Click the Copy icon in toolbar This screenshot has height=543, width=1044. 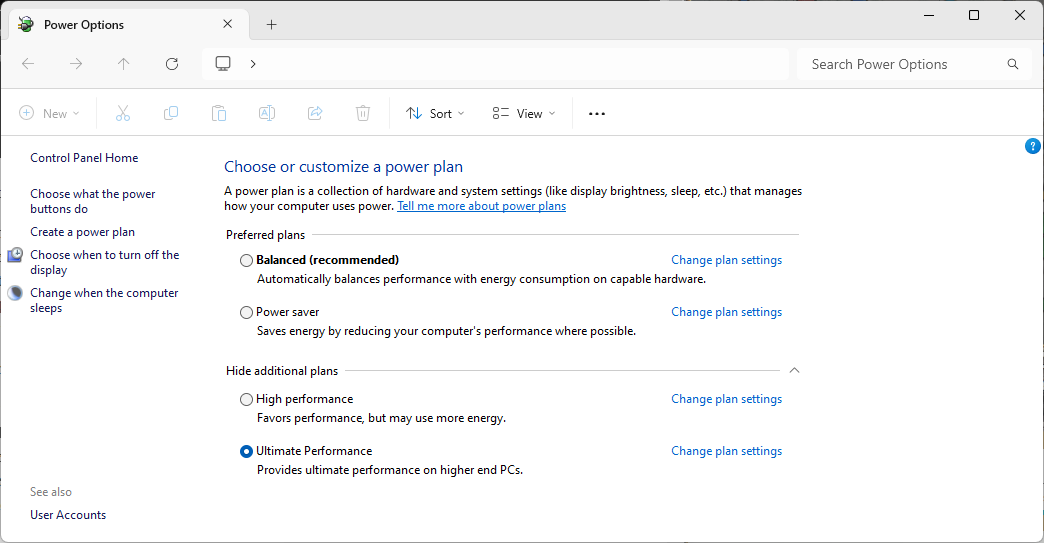[x=171, y=114]
